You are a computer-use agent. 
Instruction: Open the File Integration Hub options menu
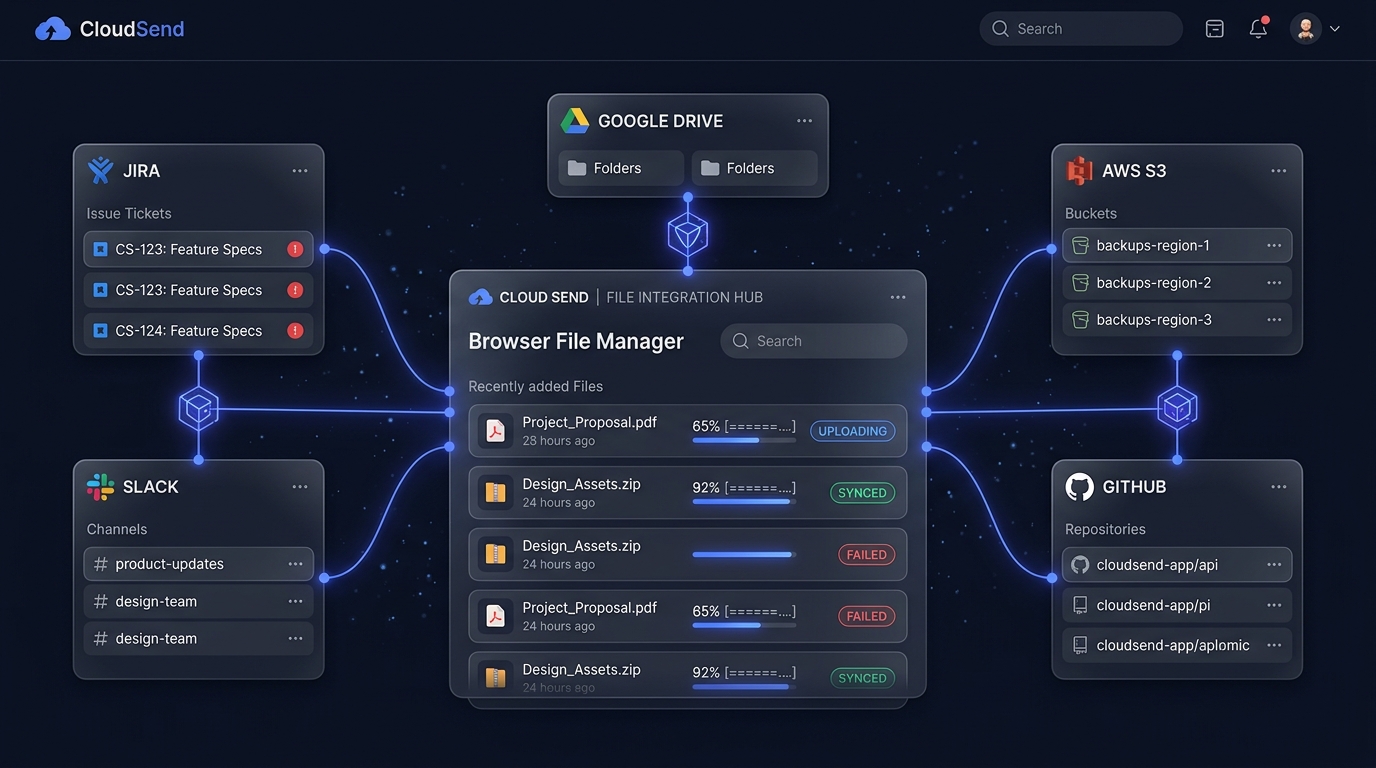[x=898, y=297]
